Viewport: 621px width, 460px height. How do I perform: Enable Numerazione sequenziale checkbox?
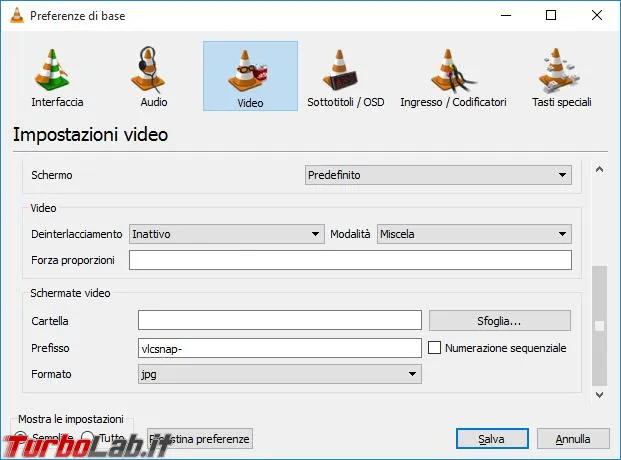click(434, 348)
